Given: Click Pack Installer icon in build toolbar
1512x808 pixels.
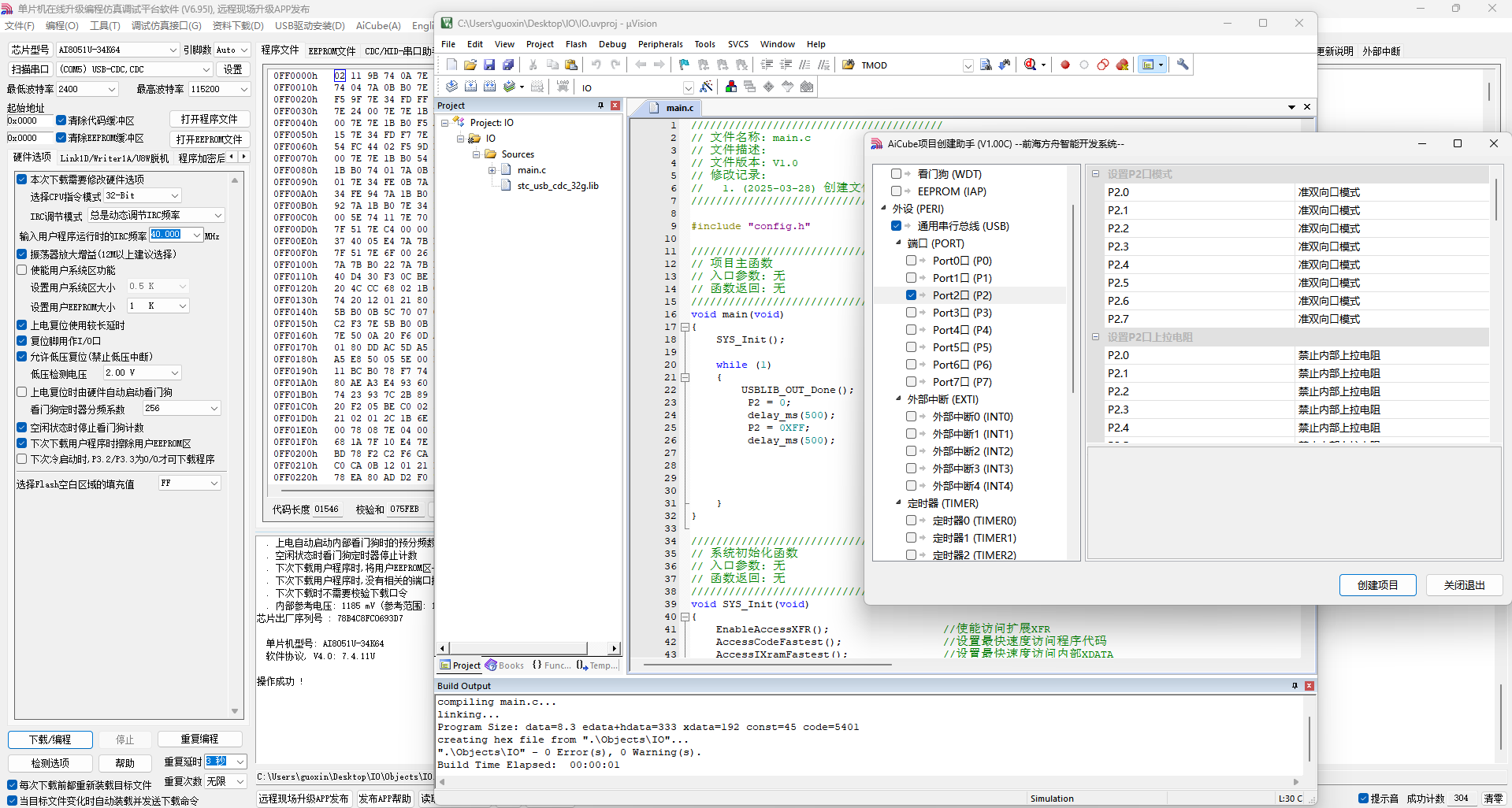Looking at the screenshot, I should (x=807, y=87).
